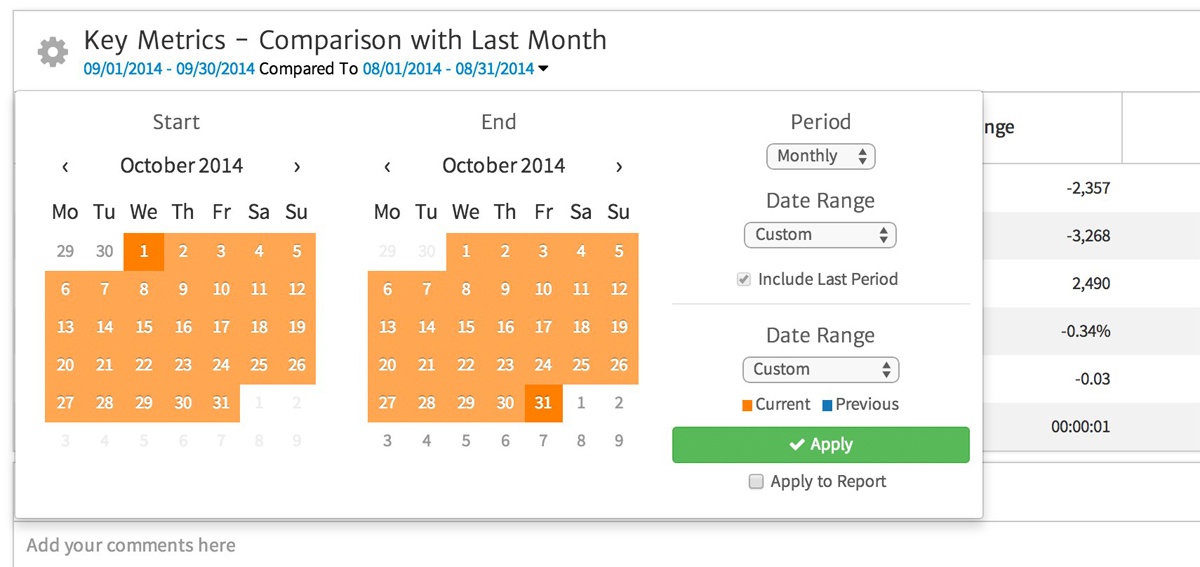This screenshot has height=567, width=1200.
Task: Open the first Custom date range dropdown
Action: coord(820,235)
